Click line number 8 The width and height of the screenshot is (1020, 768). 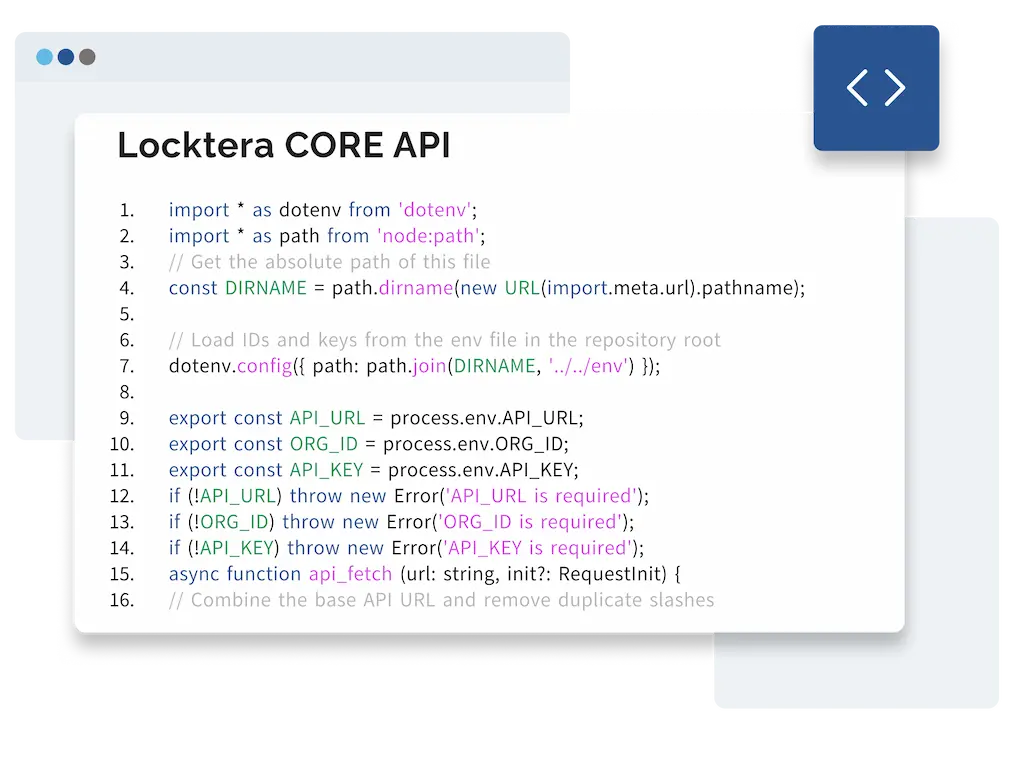tap(127, 393)
